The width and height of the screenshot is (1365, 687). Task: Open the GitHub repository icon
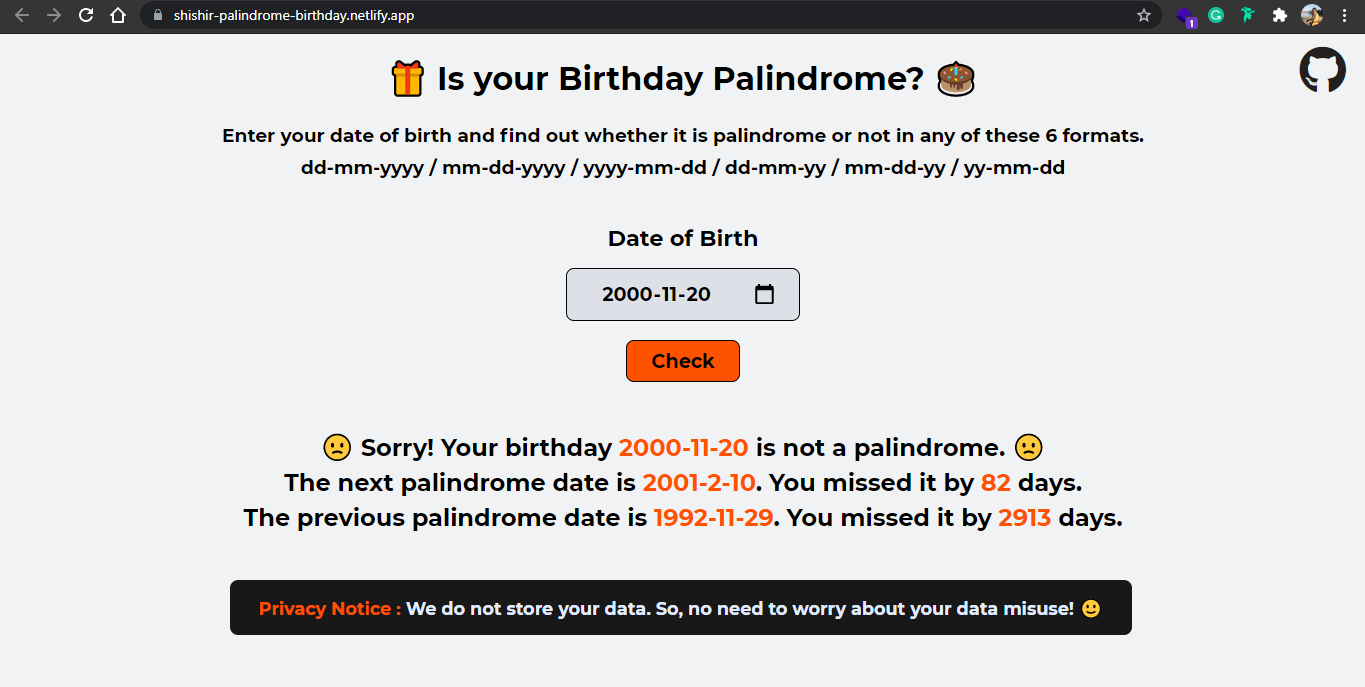[x=1322, y=69]
